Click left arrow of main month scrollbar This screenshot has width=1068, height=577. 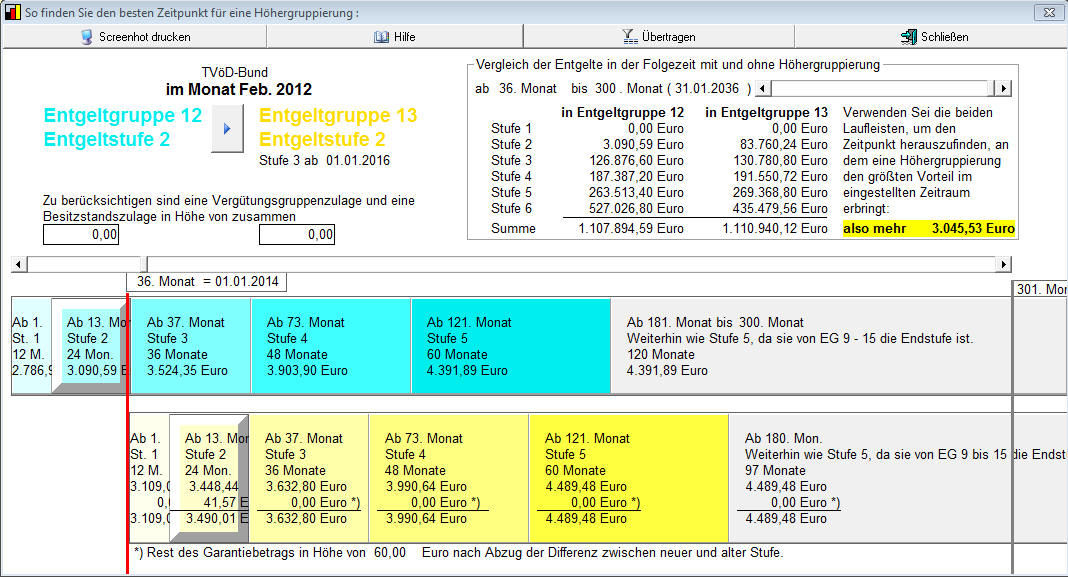(19, 264)
